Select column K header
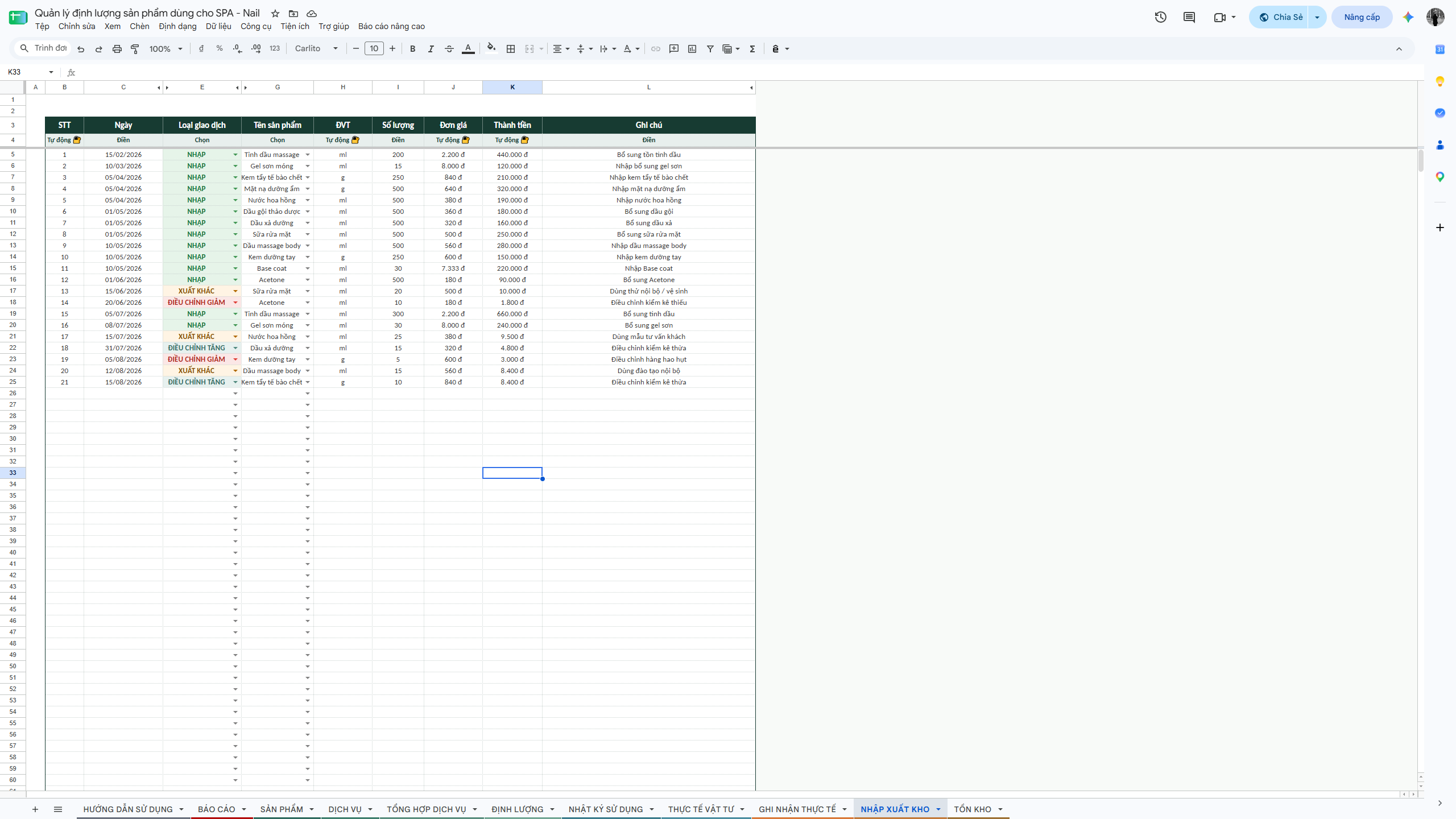This screenshot has width=1456, height=819. (512, 87)
